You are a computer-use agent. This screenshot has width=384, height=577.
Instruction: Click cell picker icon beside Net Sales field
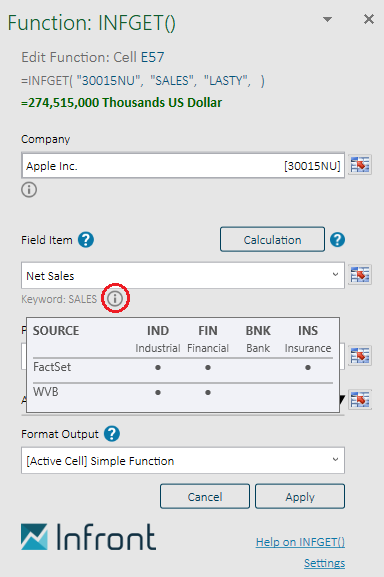pos(360,275)
